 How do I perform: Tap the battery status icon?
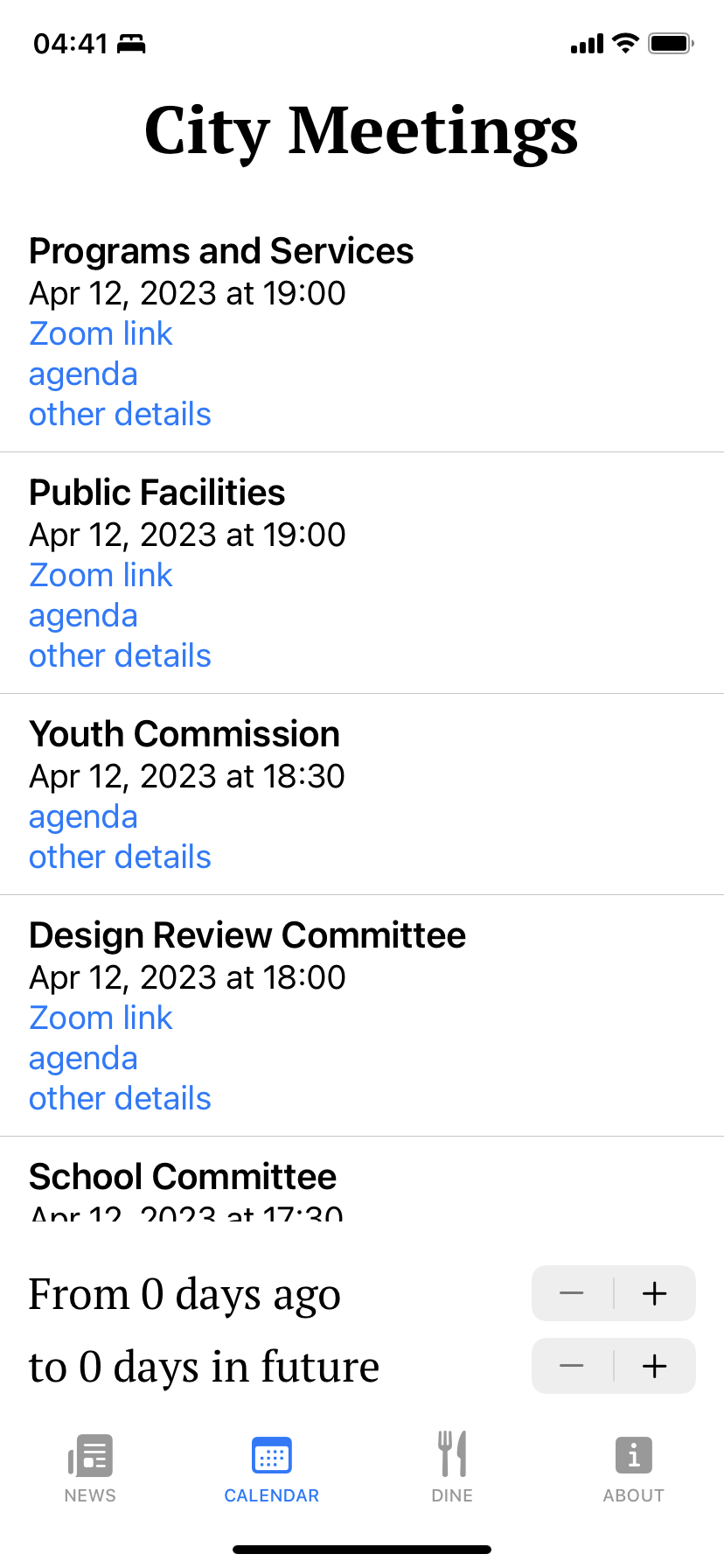pos(671,43)
